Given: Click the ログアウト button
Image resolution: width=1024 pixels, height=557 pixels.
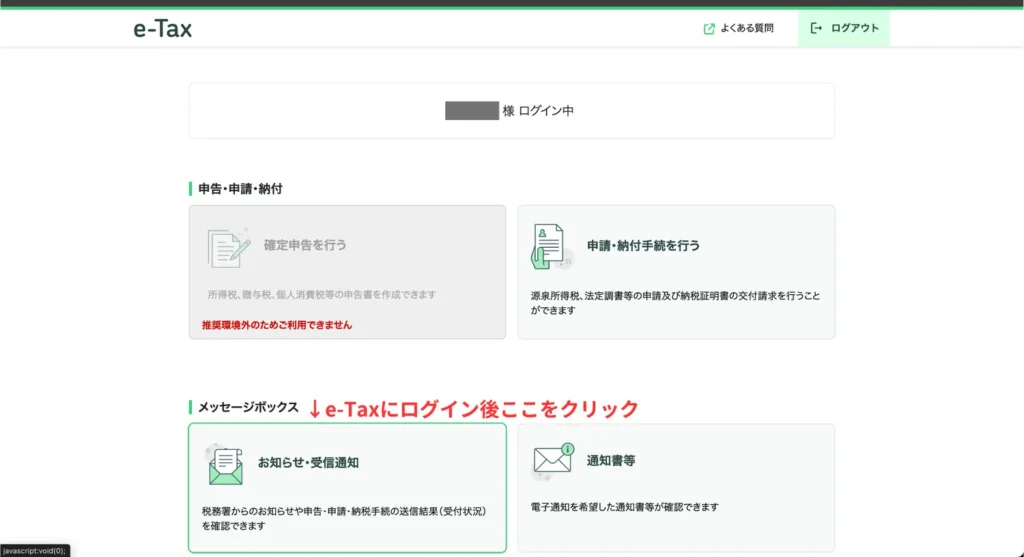Looking at the screenshot, I should pos(844,28).
